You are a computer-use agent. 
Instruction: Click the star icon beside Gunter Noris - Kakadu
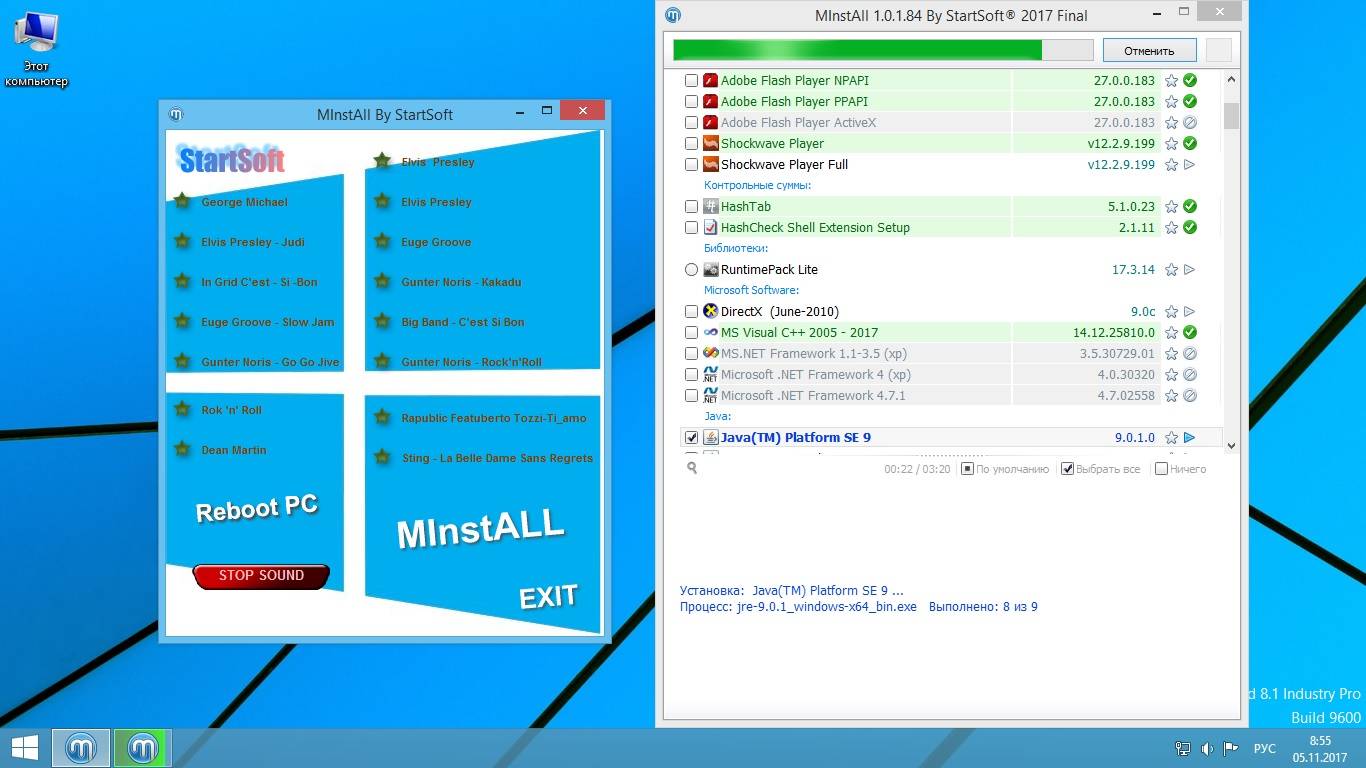[x=382, y=281]
